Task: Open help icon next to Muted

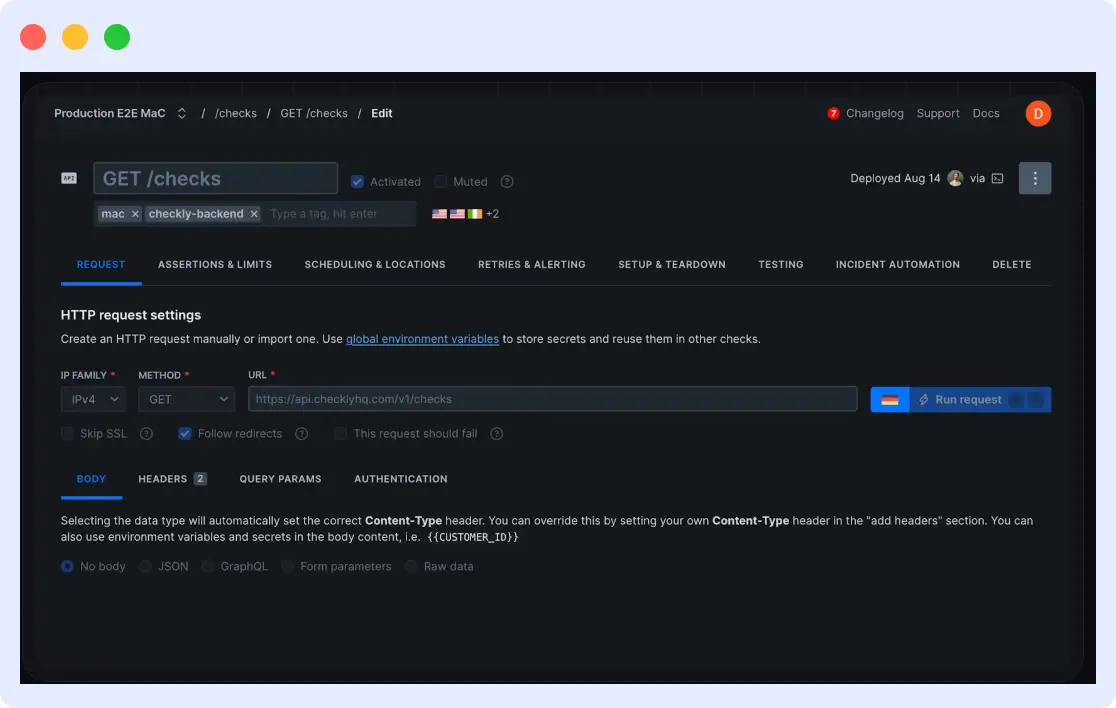Action: [507, 181]
